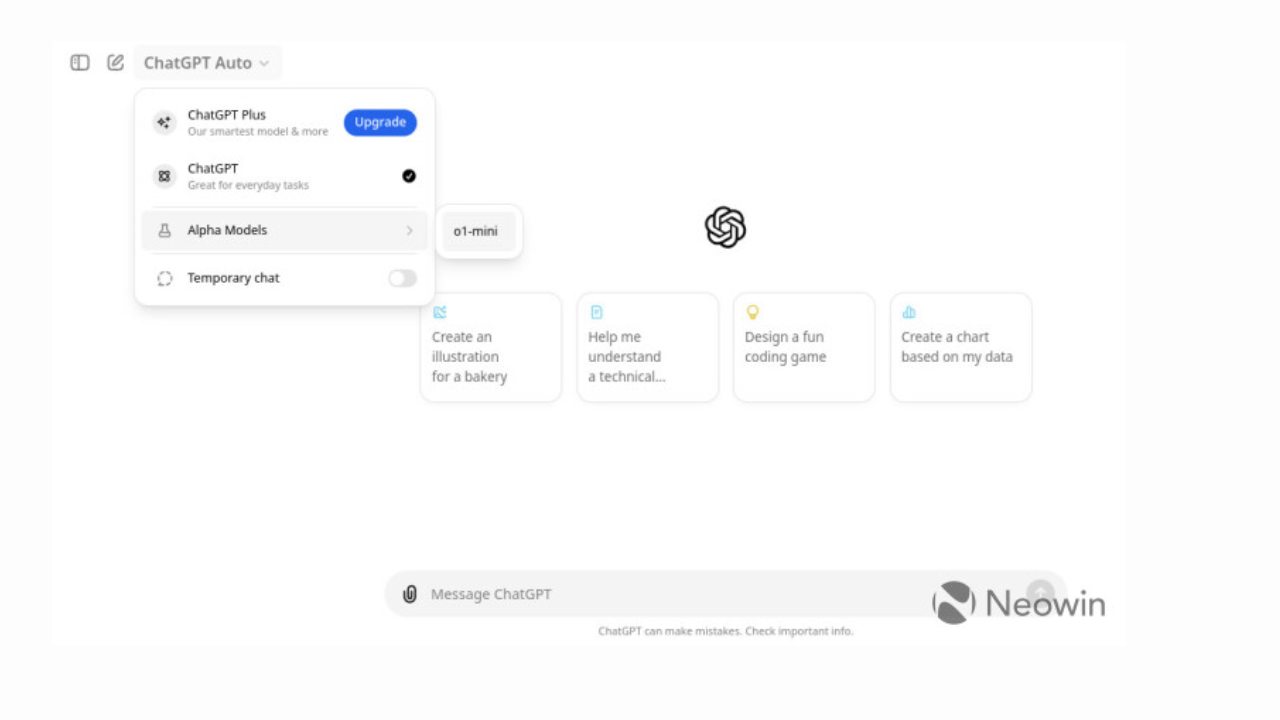
Task: Click the OpenAI logo in the center
Action: tap(725, 227)
